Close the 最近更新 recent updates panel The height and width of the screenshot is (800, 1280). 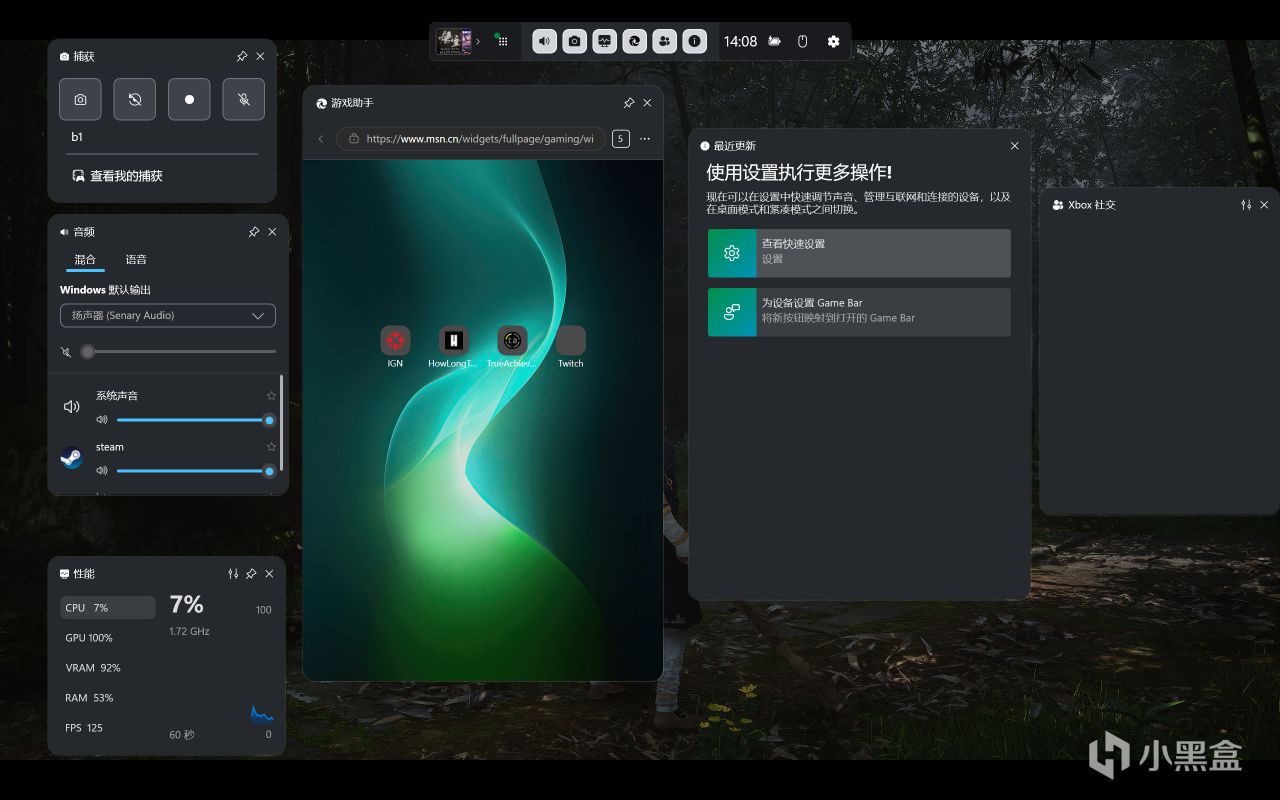tap(1015, 146)
